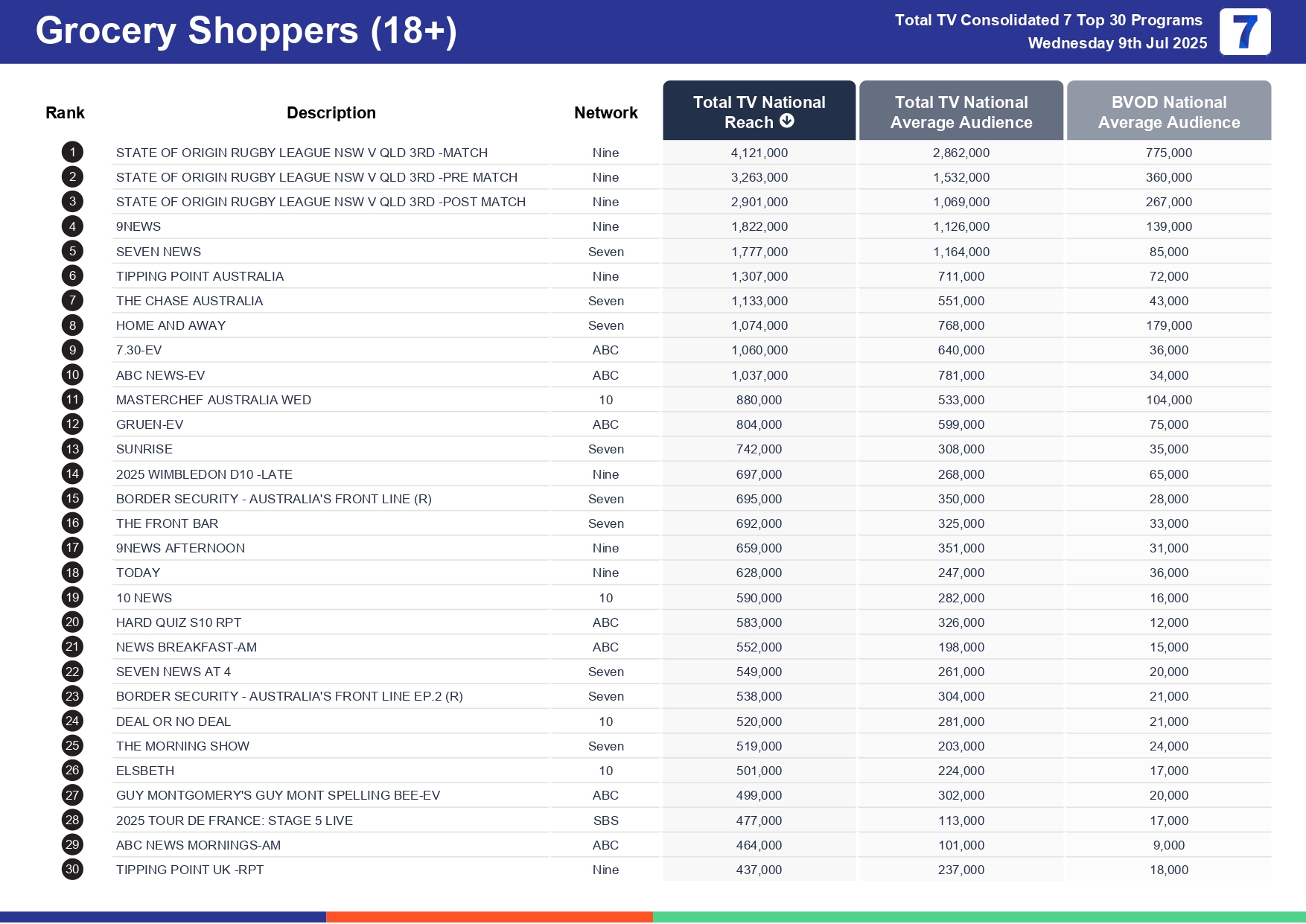Screen dimensions: 1306x924
Task: Select Total TV National Average Audience header
Action: (961, 112)
